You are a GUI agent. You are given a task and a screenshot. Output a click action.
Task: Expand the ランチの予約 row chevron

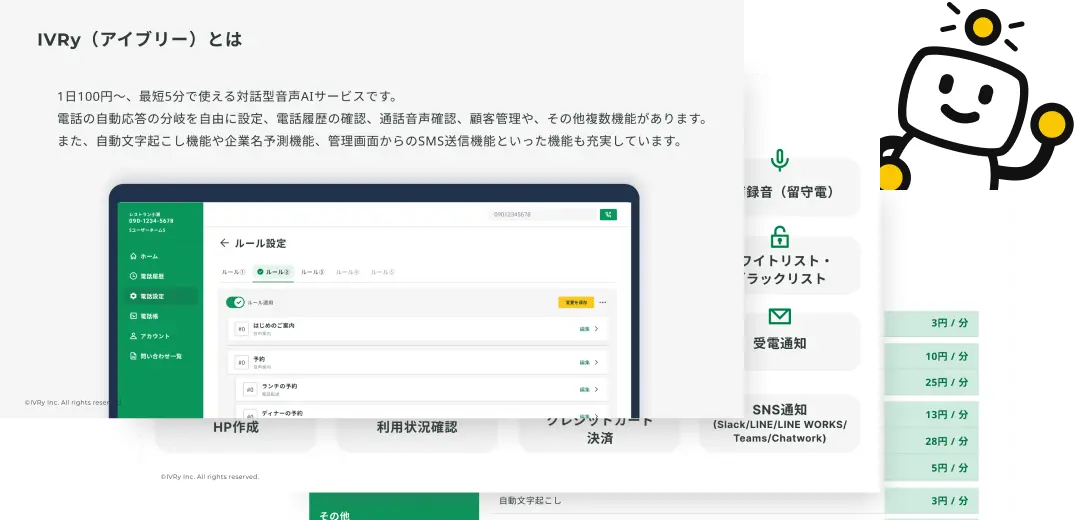pyautogui.click(x=596, y=389)
